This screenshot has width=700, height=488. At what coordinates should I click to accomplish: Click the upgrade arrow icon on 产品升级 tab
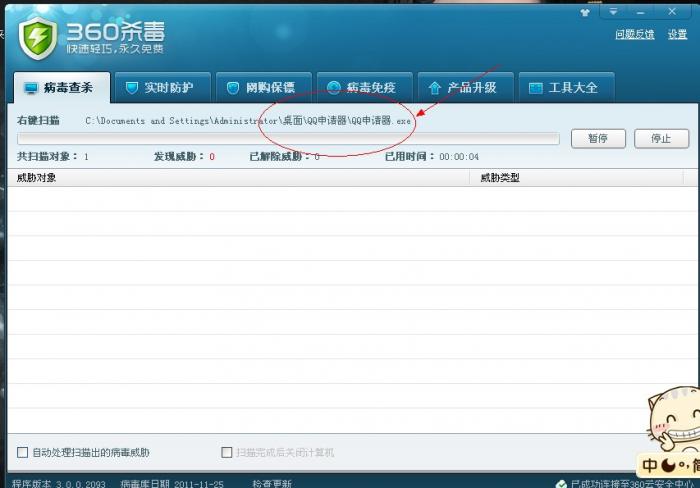click(x=434, y=88)
